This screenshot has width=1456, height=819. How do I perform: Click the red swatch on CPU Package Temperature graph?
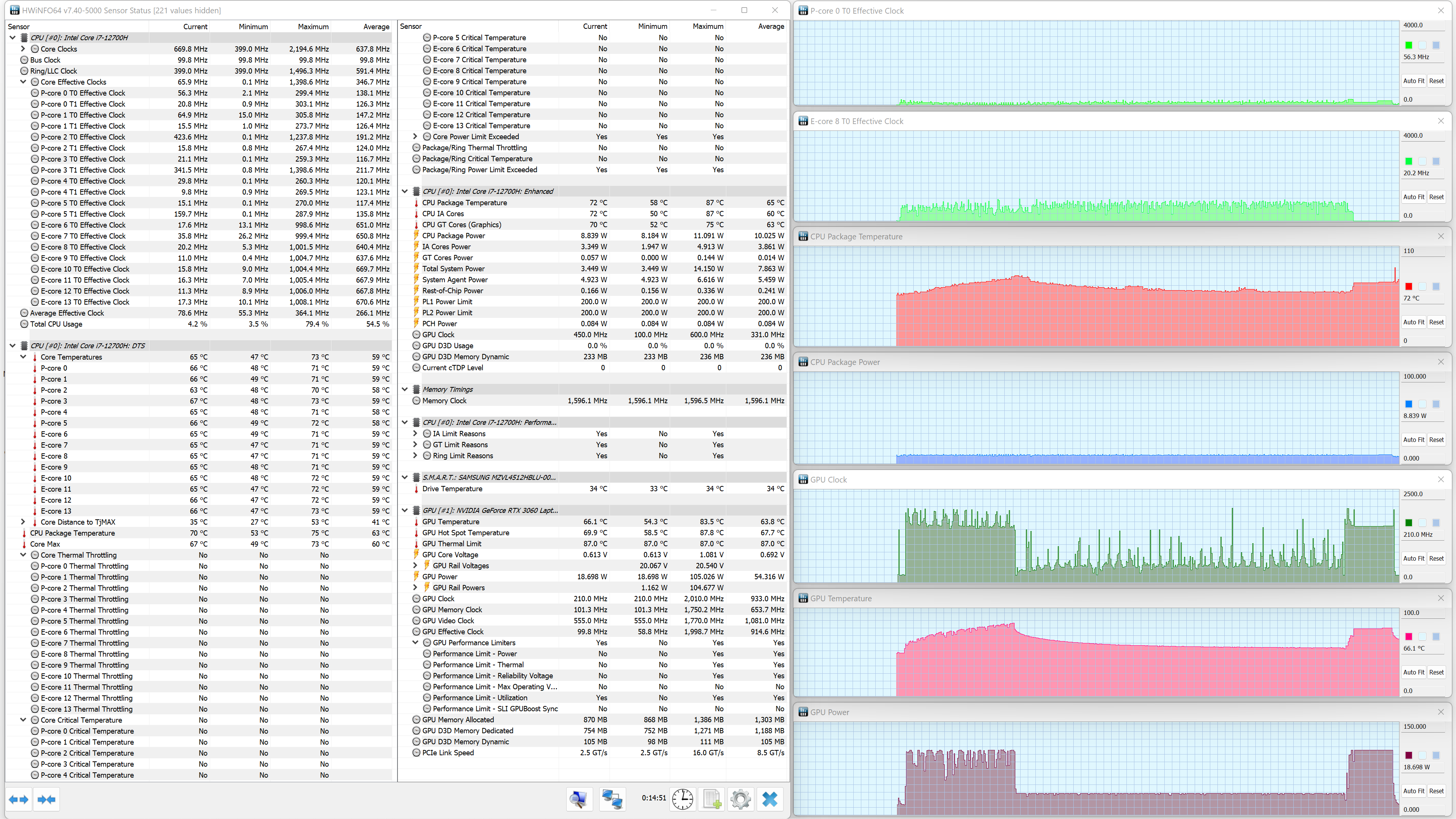(1409, 286)
